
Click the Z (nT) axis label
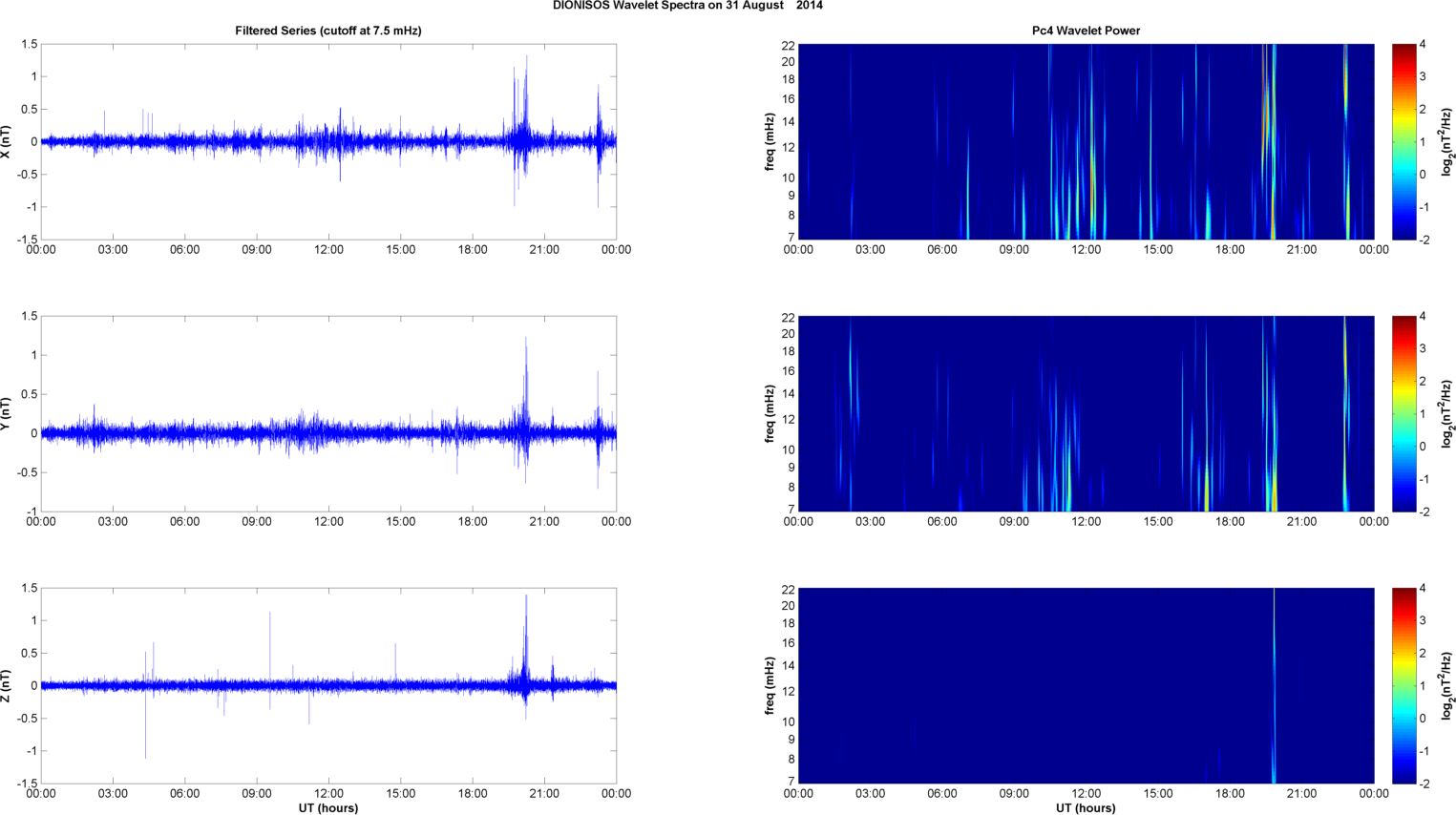(x=7, y=685)
